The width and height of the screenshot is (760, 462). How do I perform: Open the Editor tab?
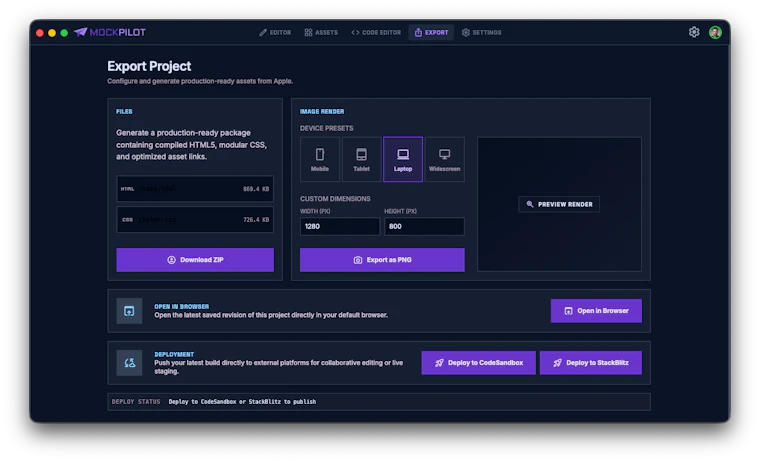tap(275, 32)
